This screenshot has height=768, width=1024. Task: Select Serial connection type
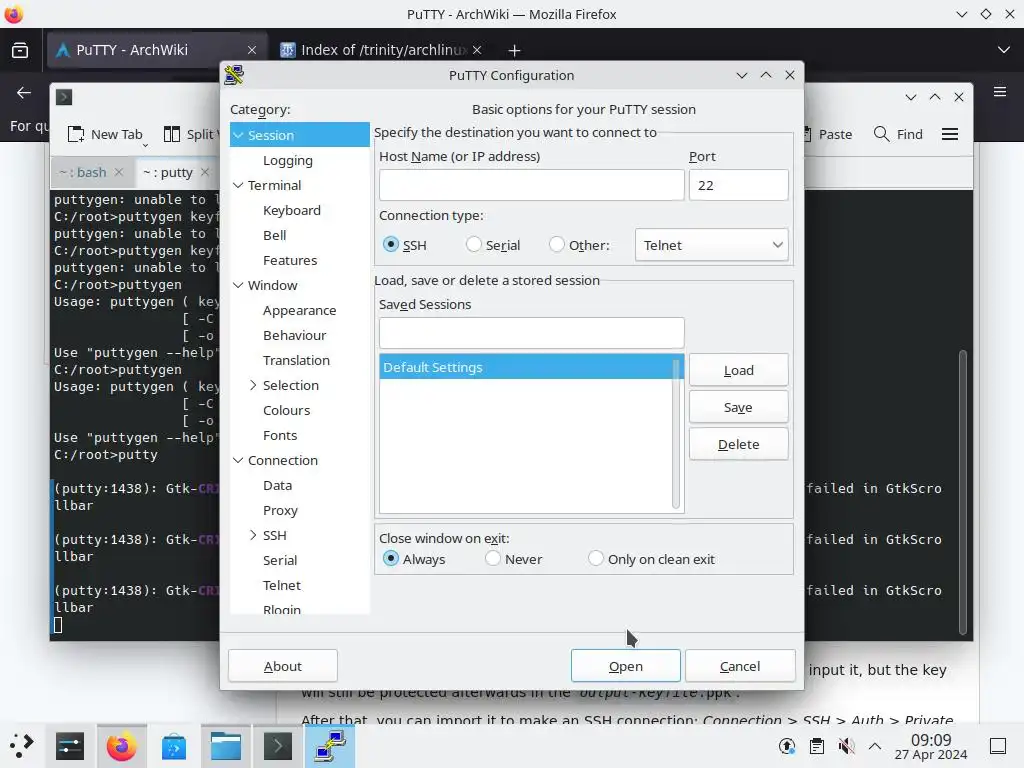pyautogui.click(x=473, y=244)
